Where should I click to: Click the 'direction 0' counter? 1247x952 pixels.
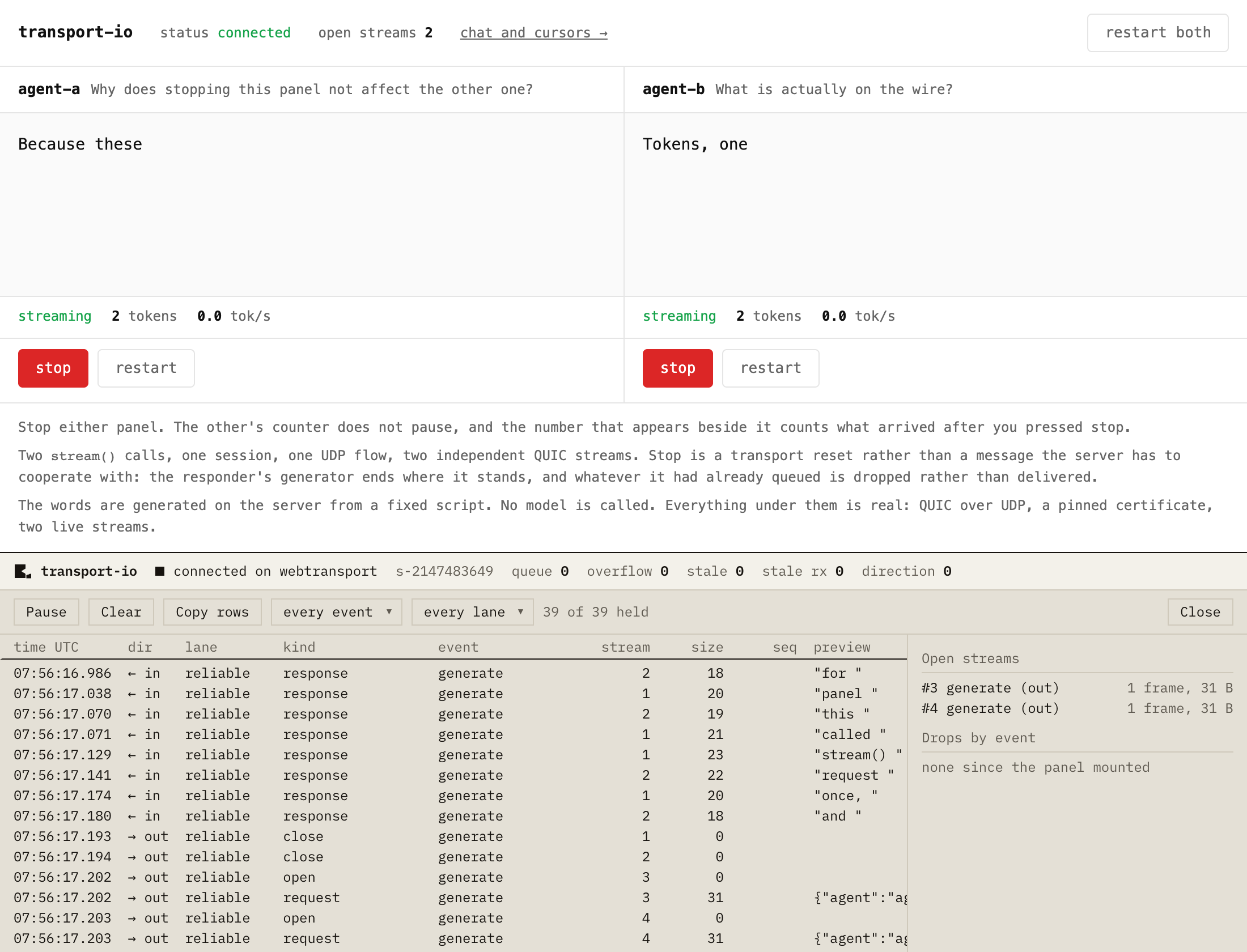pyautogui.click(x=906, y=571)
